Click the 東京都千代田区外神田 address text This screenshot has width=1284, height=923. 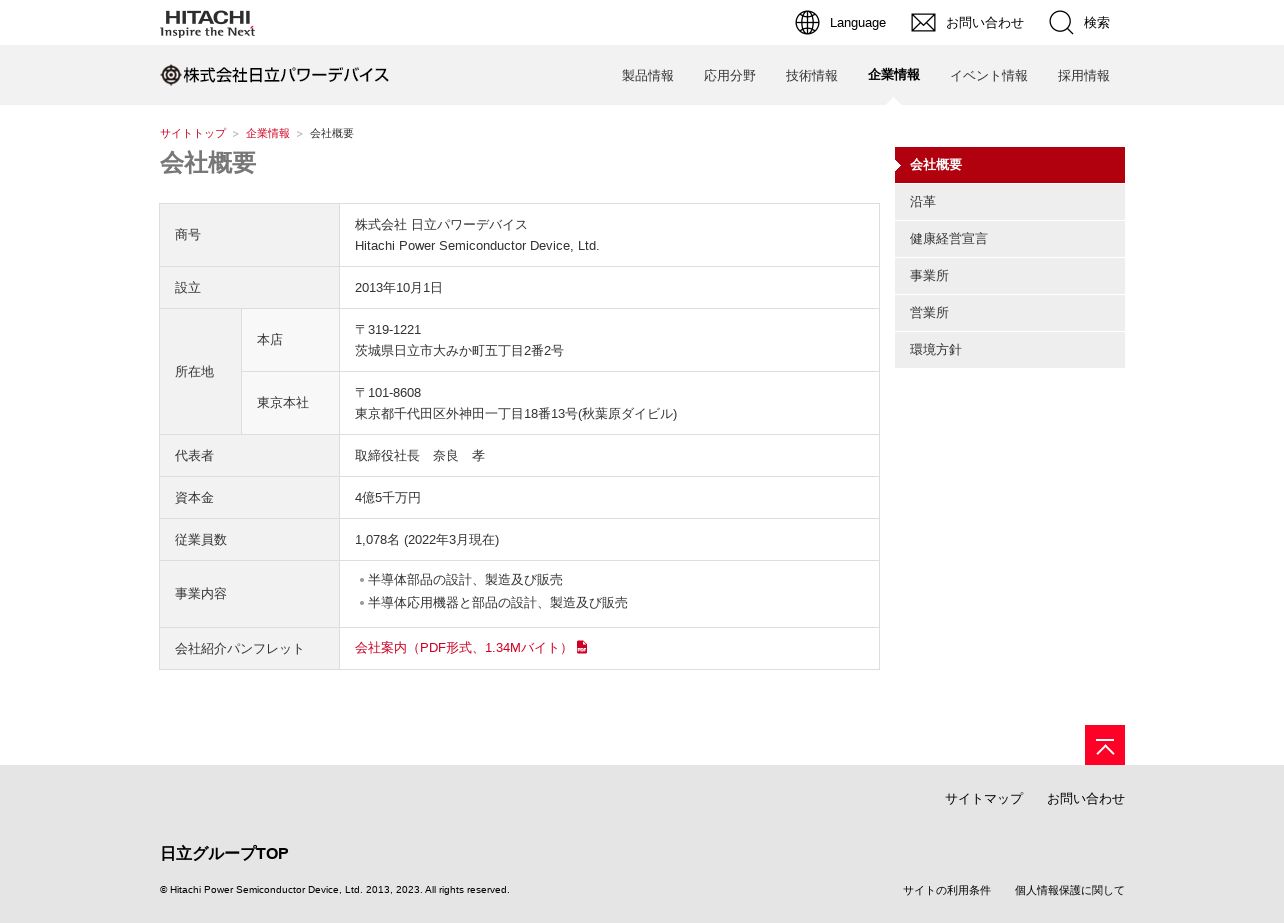(516, 414)
